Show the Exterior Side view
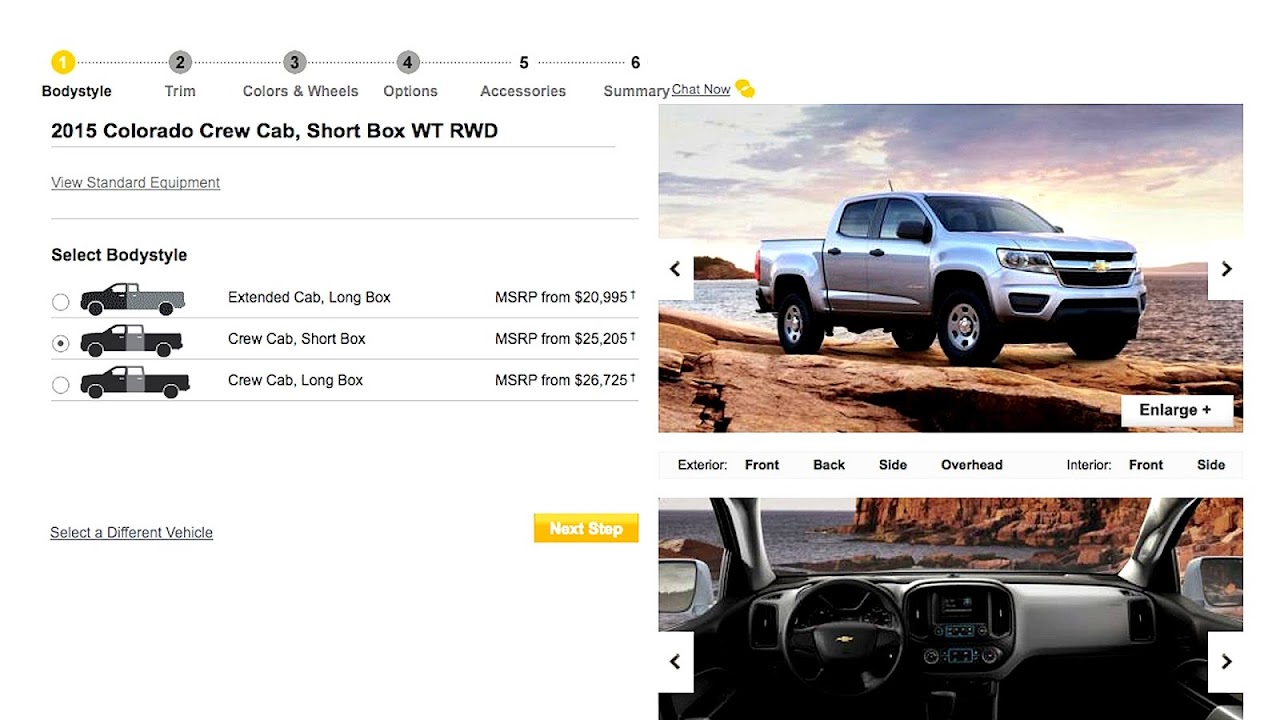The height and width of the screenshot is (720, 1280). [893, 465]
